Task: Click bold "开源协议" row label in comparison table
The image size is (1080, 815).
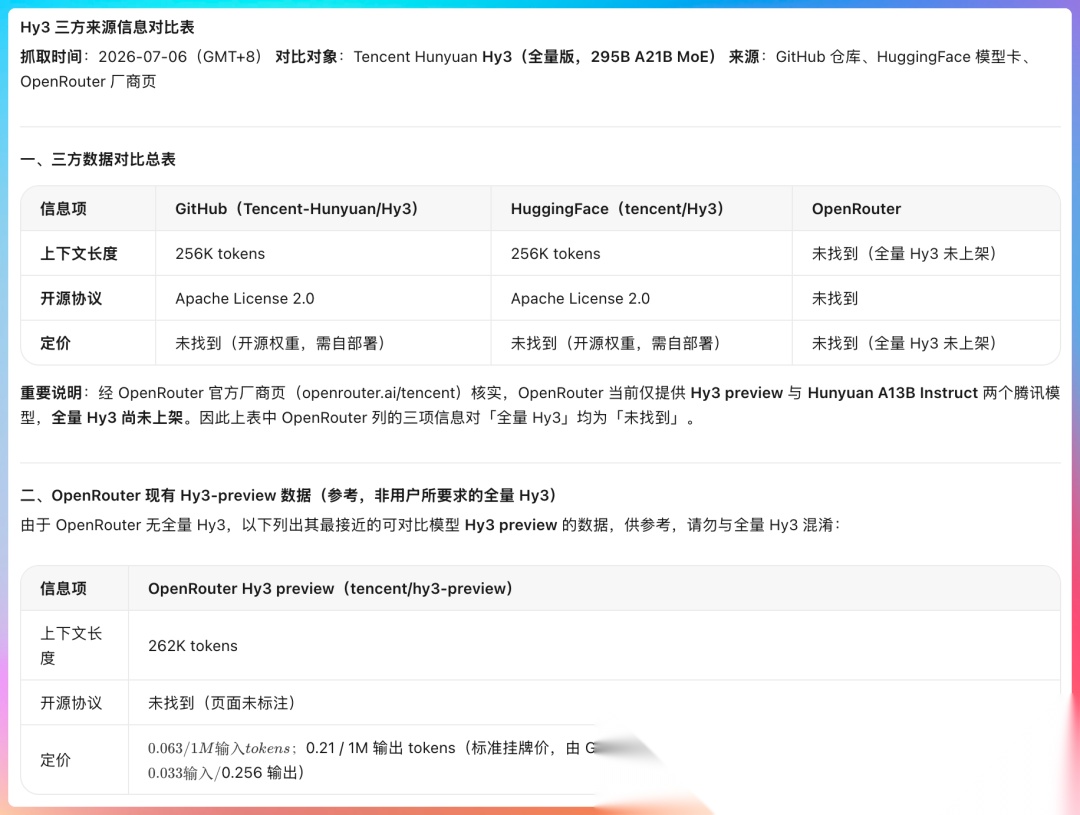Action: (71, 298)
